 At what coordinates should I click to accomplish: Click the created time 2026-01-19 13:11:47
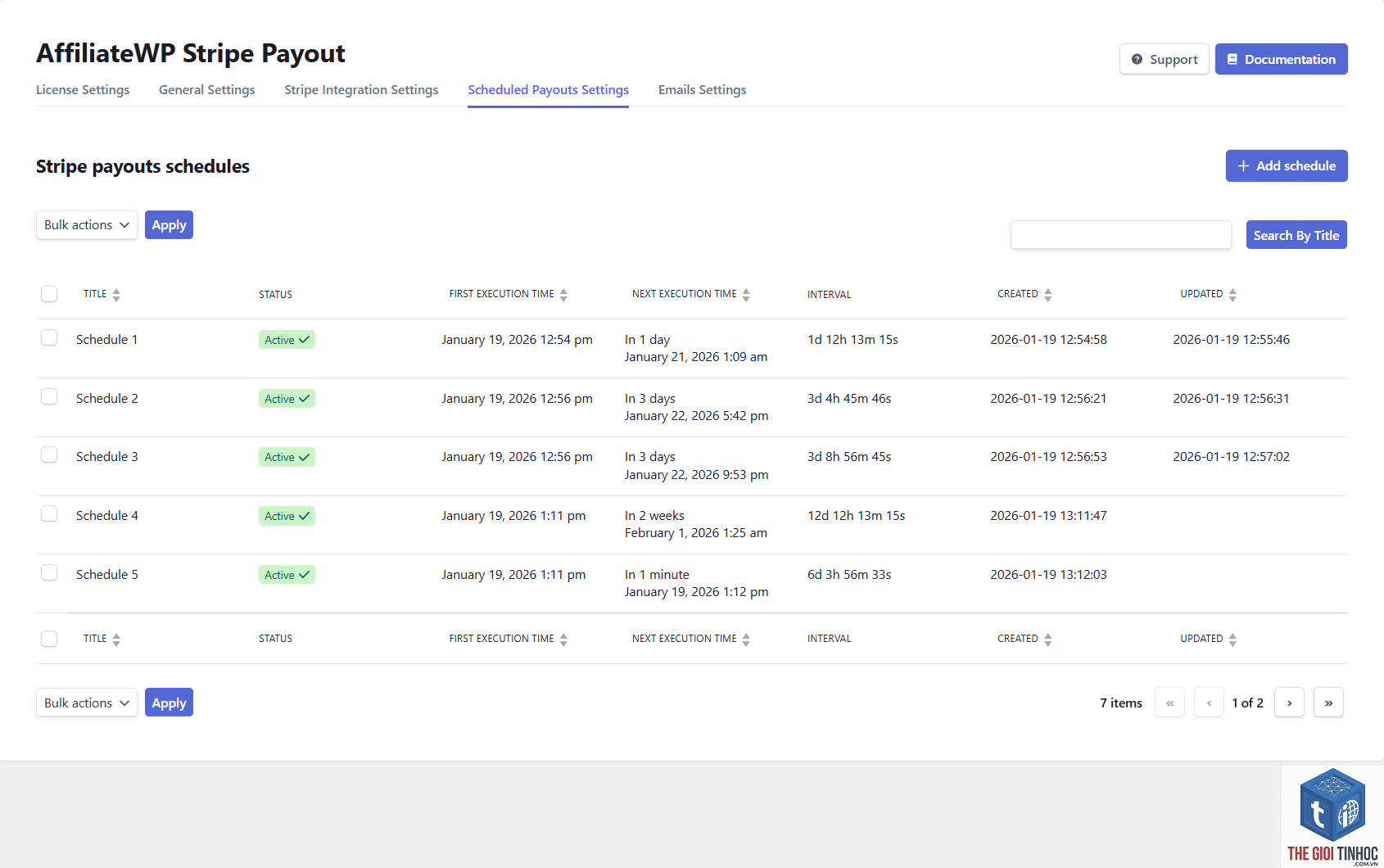pos(1048,515)
